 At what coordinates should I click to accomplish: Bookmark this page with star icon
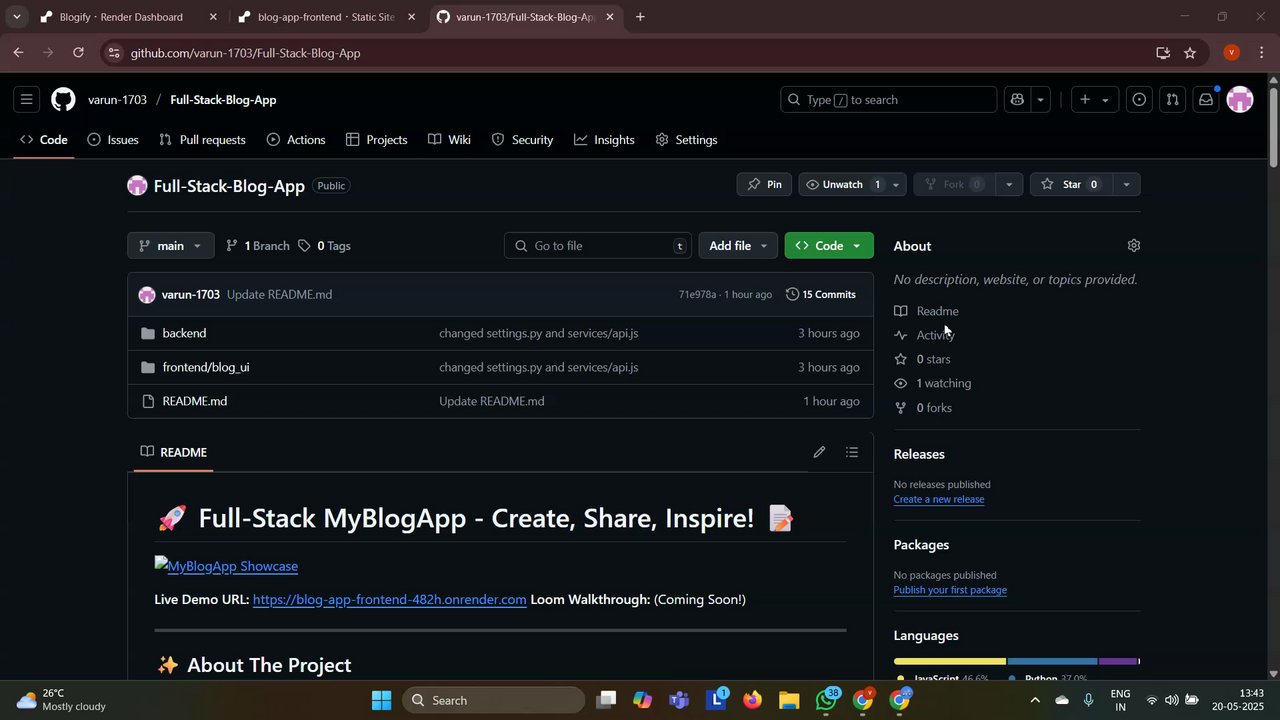(1190, 53)
